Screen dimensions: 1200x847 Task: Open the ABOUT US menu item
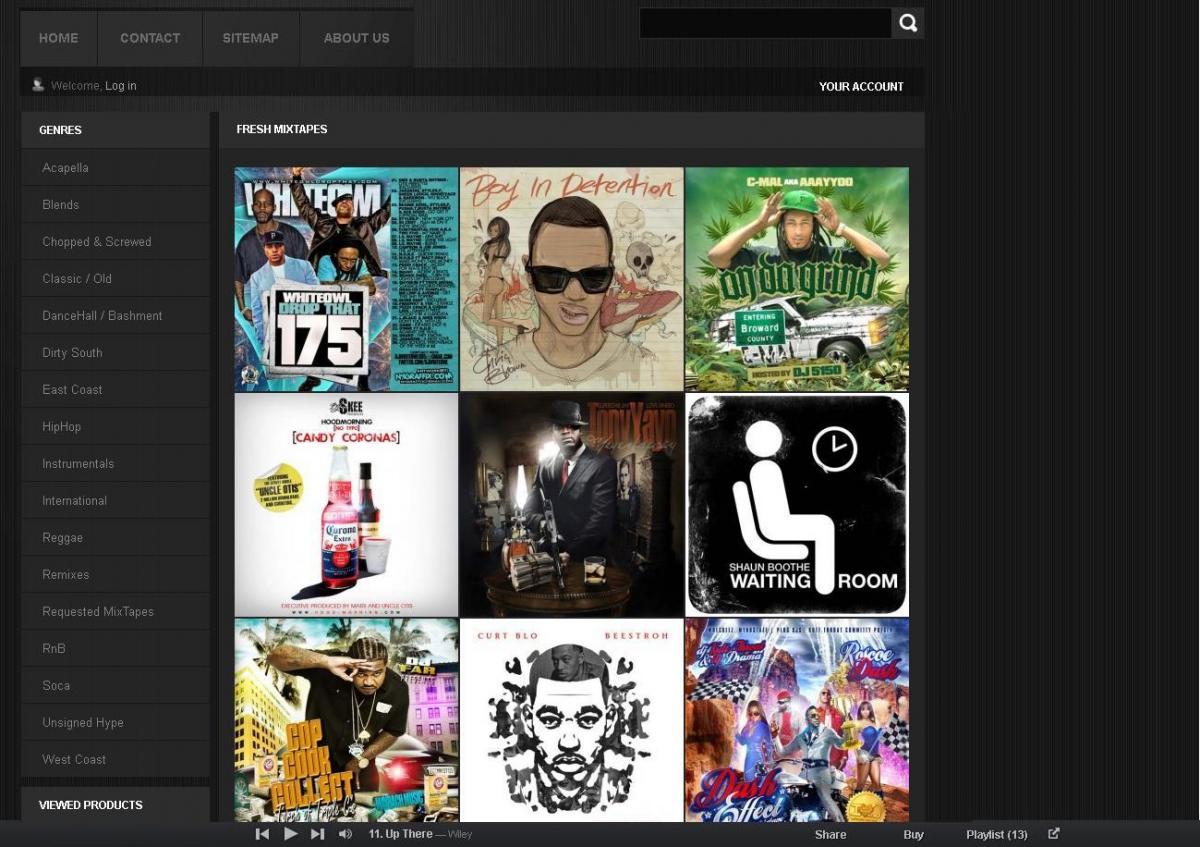(x=356, y=38)
